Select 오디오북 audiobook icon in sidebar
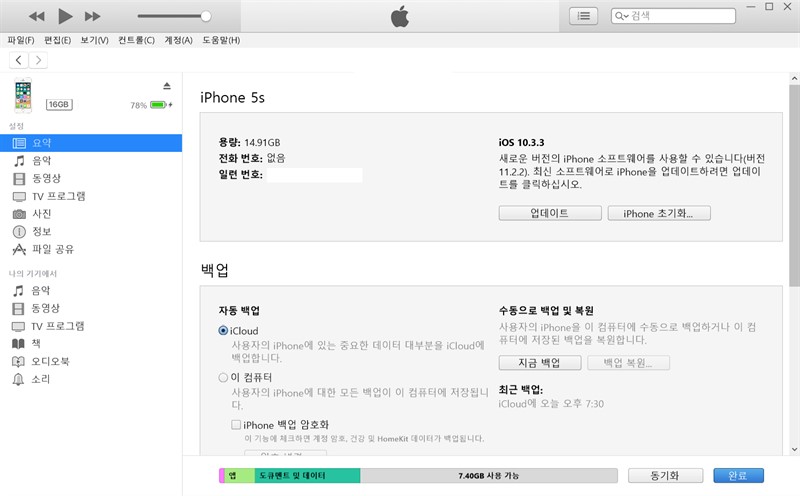The height and width of the screenshot is (496, 800). [x=18, y=361]
